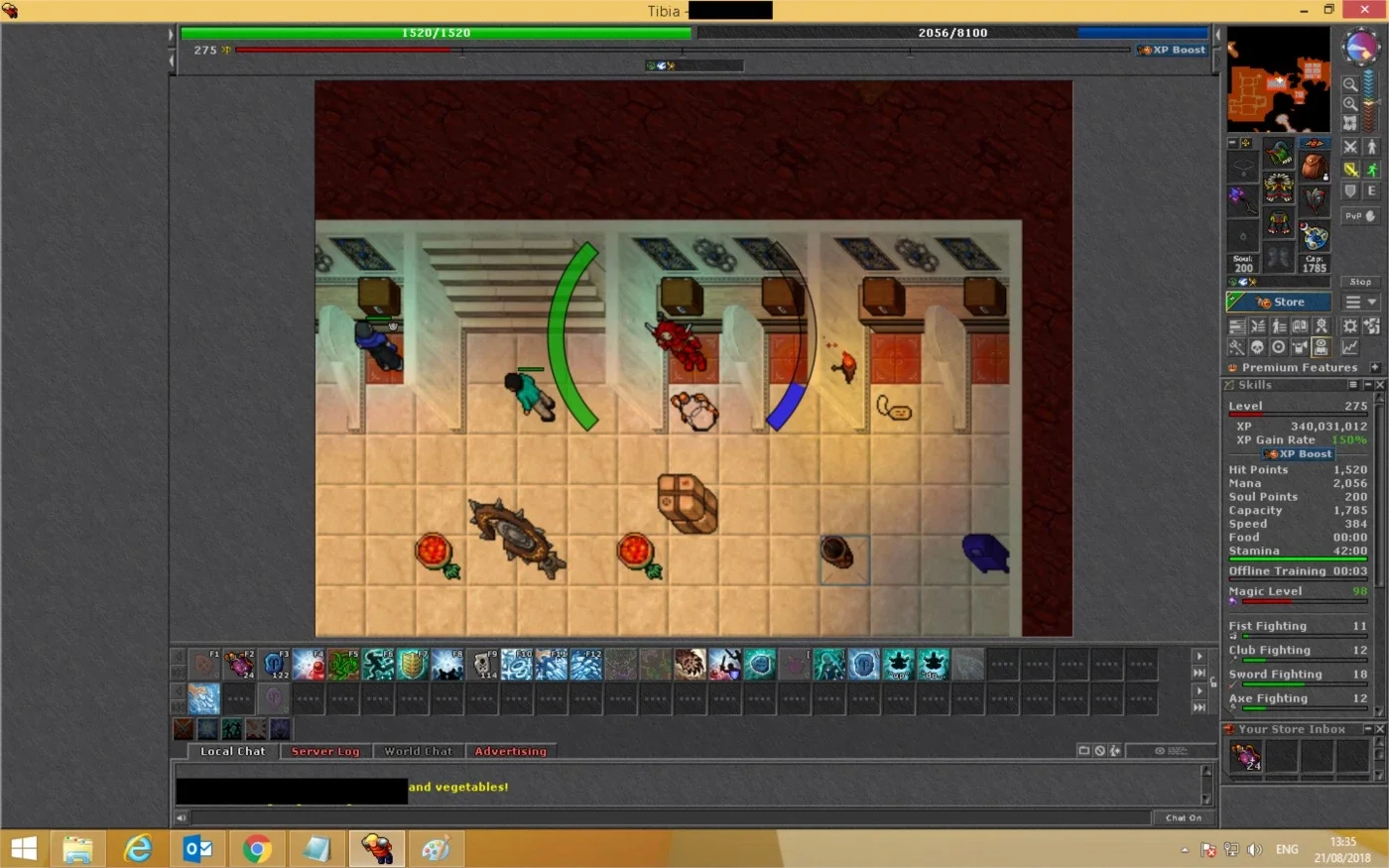Open options via gear icon
The width and height of the screenshot is (1389, 868).
pos(1350,325)
